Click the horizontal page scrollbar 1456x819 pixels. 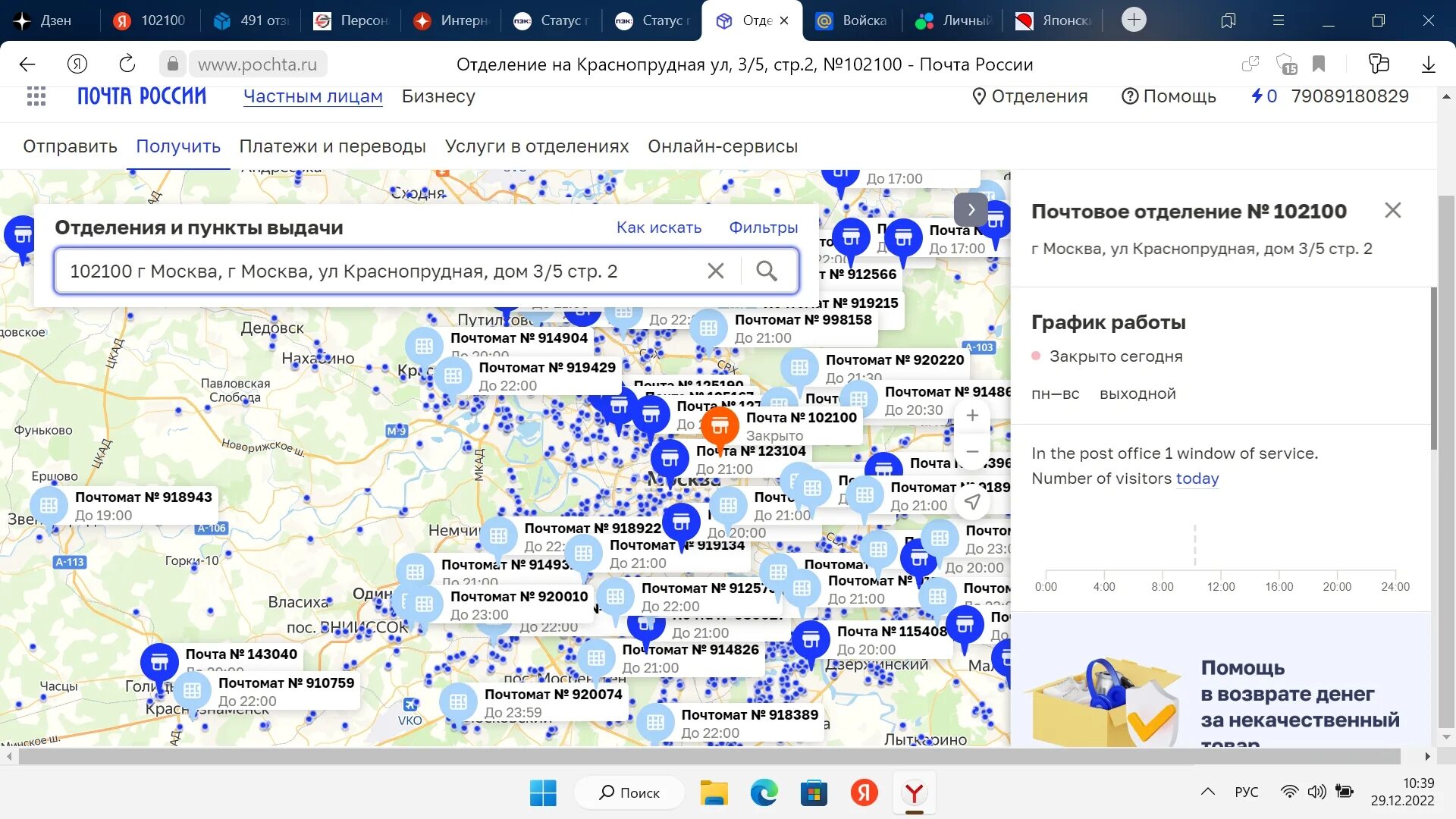pyautogui.click(x=709, y=756)
